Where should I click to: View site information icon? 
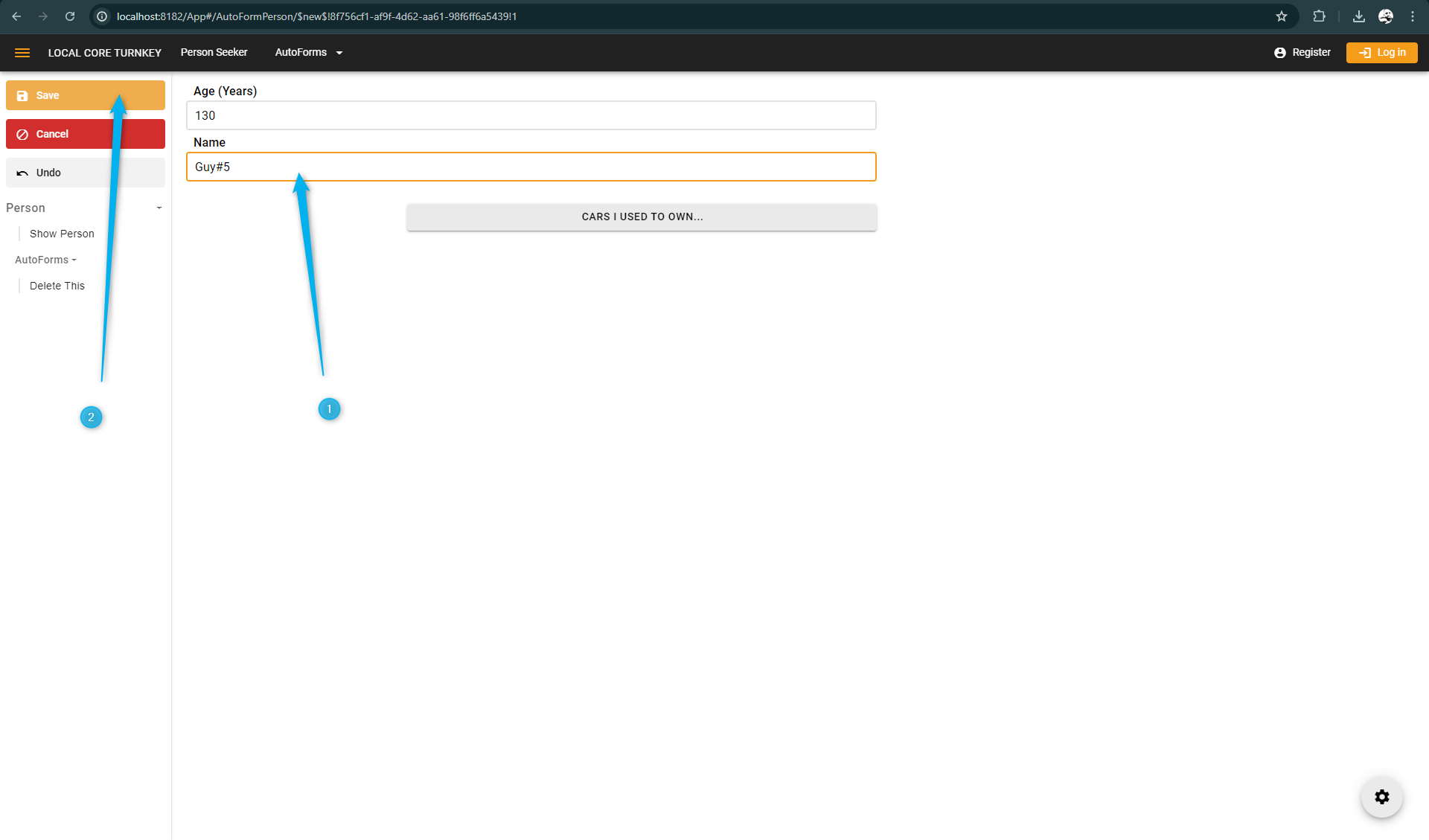point(102,16)
